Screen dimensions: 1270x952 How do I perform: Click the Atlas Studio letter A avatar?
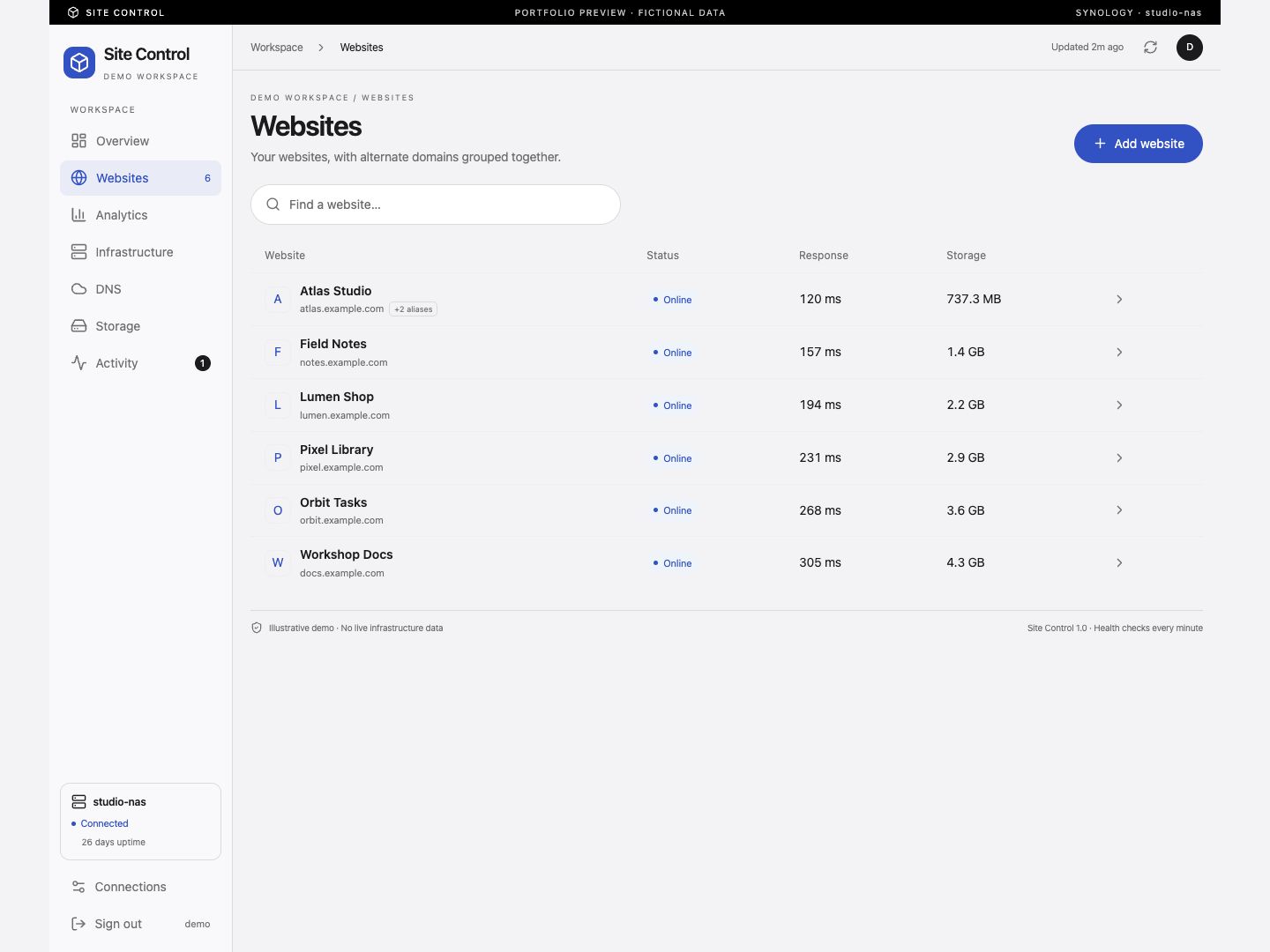(278, 300)
